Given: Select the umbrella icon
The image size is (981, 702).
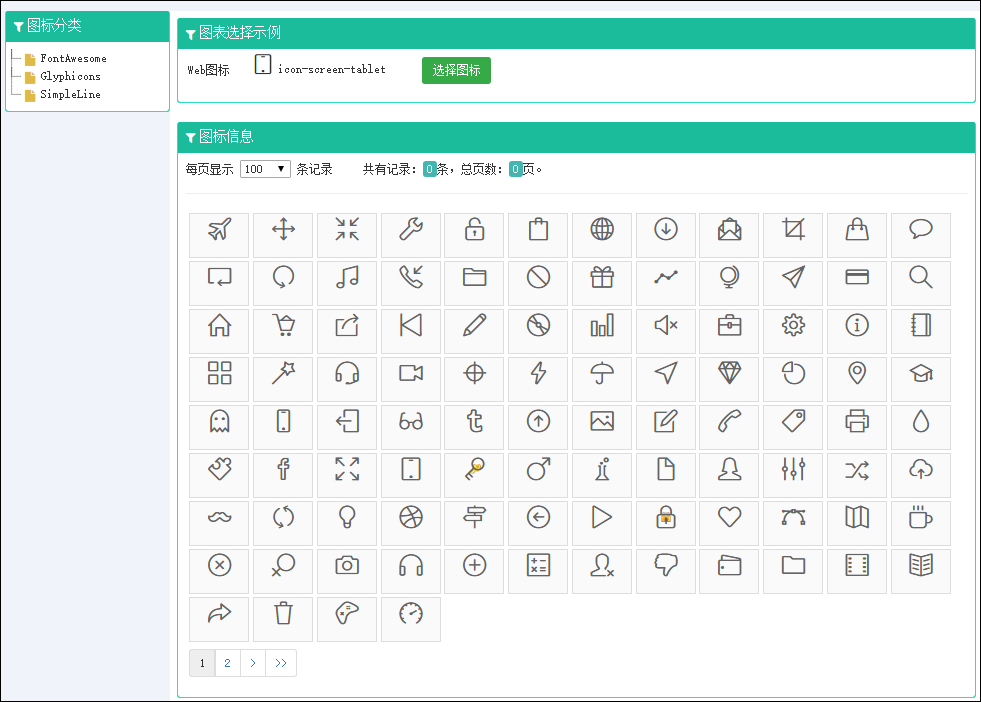Looking at the screenshot, I should click(602, 374).
